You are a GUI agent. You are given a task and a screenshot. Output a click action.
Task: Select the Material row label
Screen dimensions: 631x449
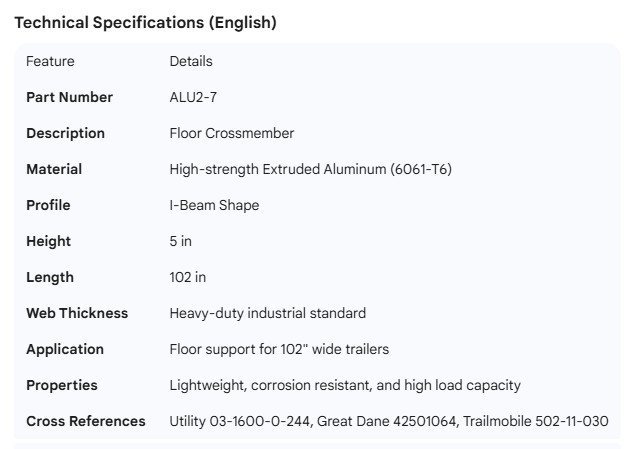(x=54, y=169)
